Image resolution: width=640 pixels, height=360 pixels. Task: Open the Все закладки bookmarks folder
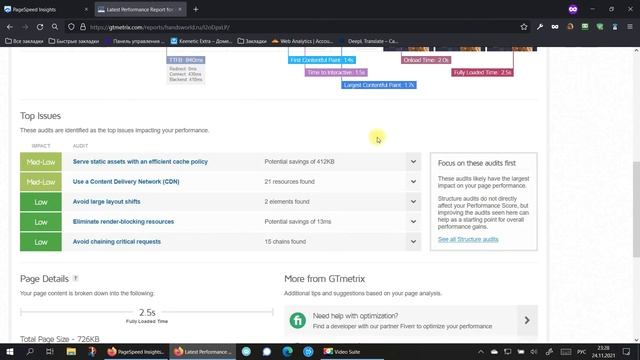[x=24, y=41]
